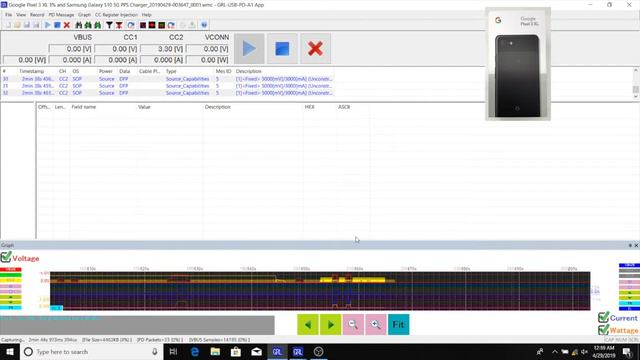
Task: Click yellow swatch in left graph legend
Action: (x=11, y=280)
